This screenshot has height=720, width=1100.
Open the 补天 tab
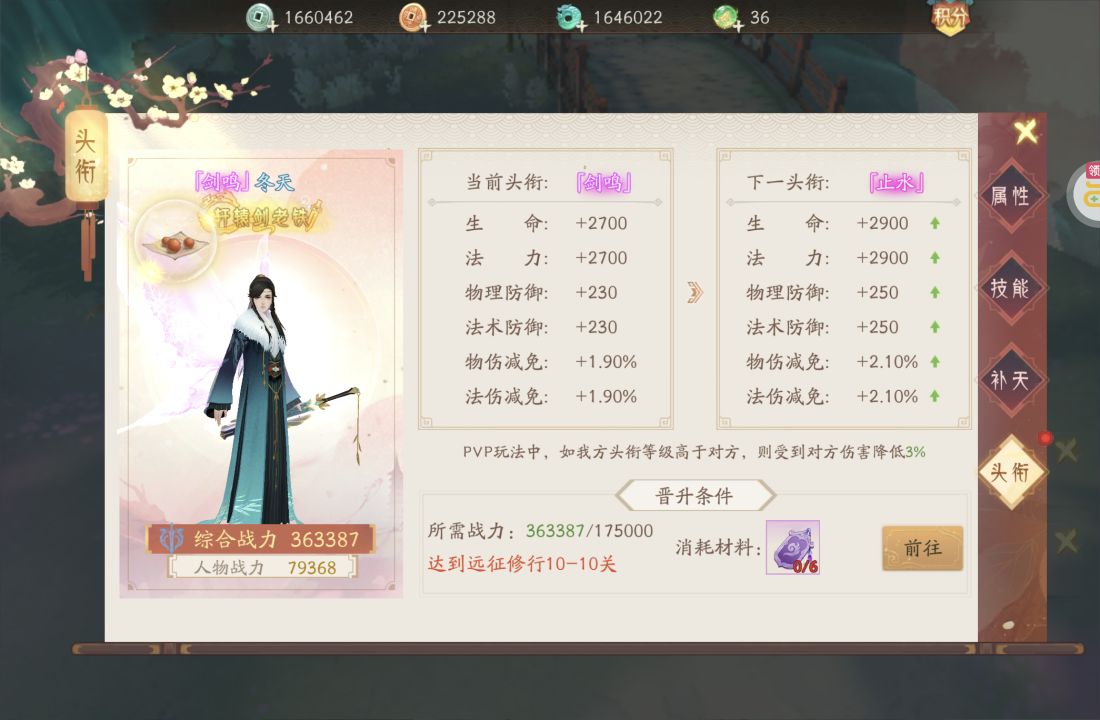click(x=1011, y=380)
